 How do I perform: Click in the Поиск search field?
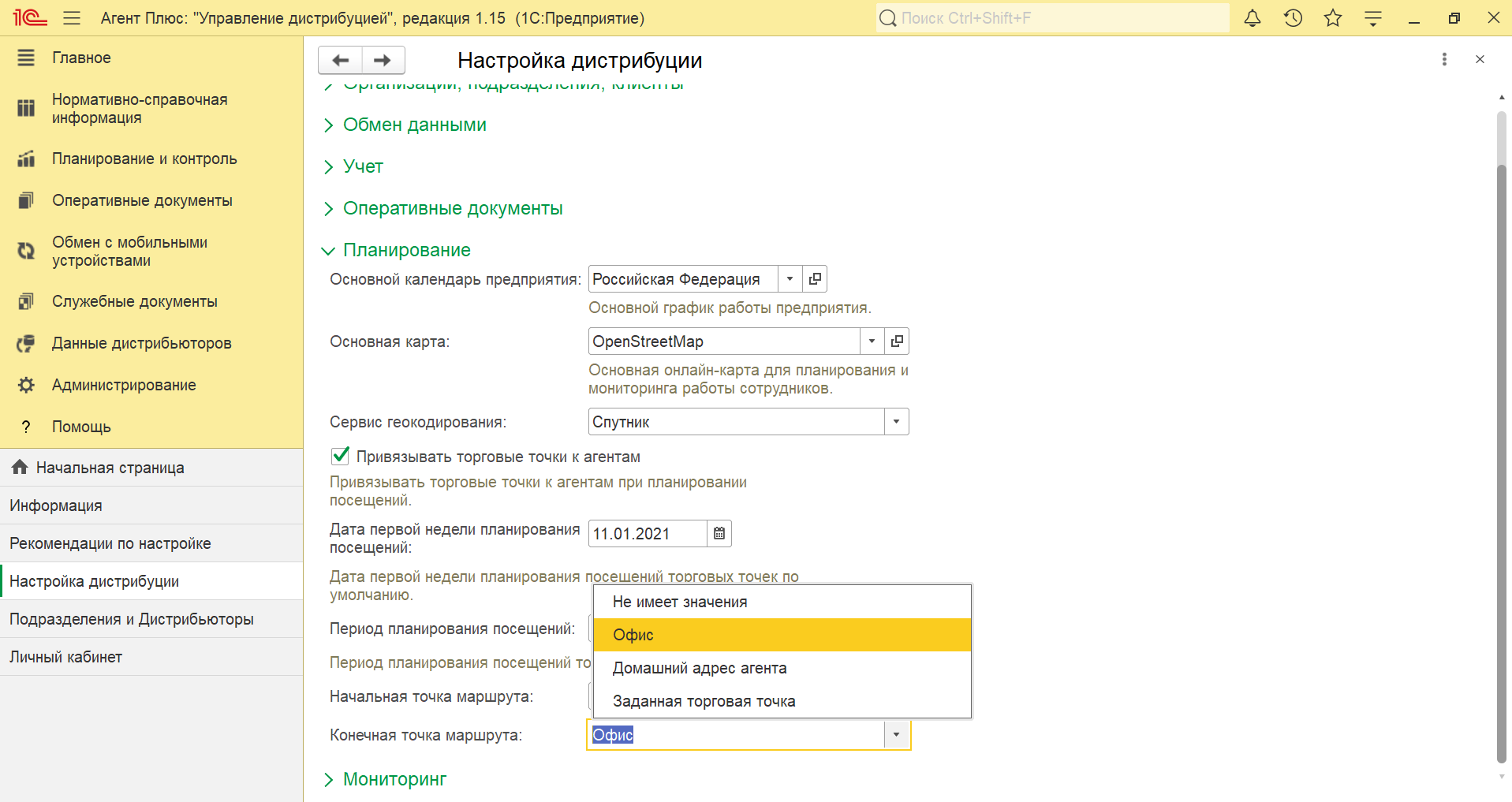click(x=1052, y=18)
